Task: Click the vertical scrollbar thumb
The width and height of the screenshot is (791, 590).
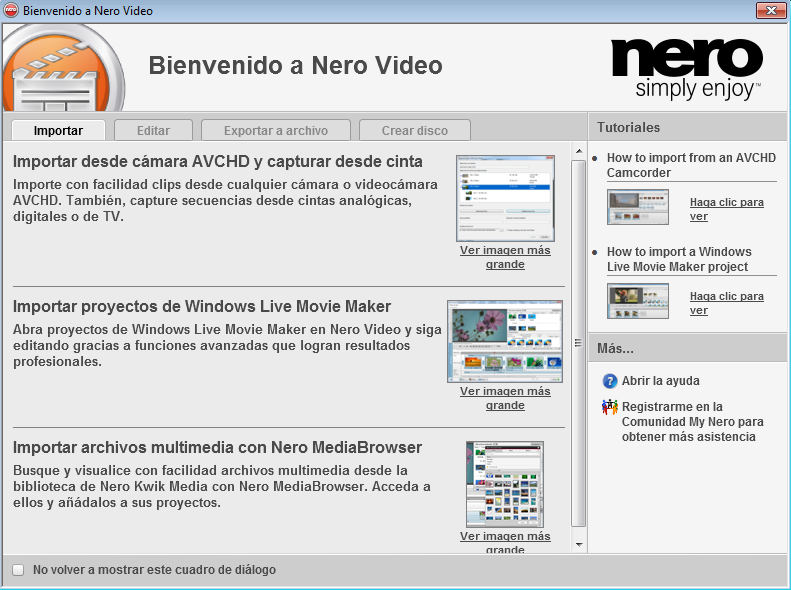Action: point(579,343)
